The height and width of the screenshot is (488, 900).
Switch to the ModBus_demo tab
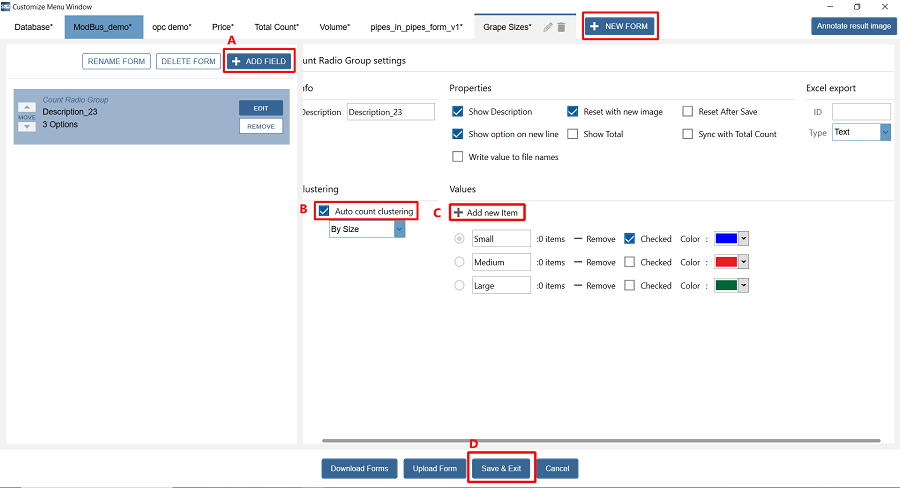click(x=103, y=27)
